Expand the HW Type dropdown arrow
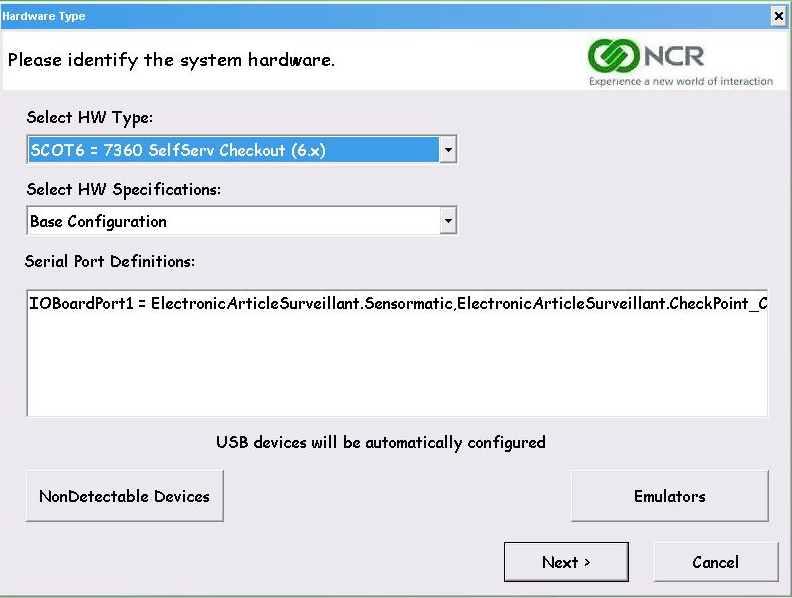The width and height of the screenshot is (792, 598). 448,150
